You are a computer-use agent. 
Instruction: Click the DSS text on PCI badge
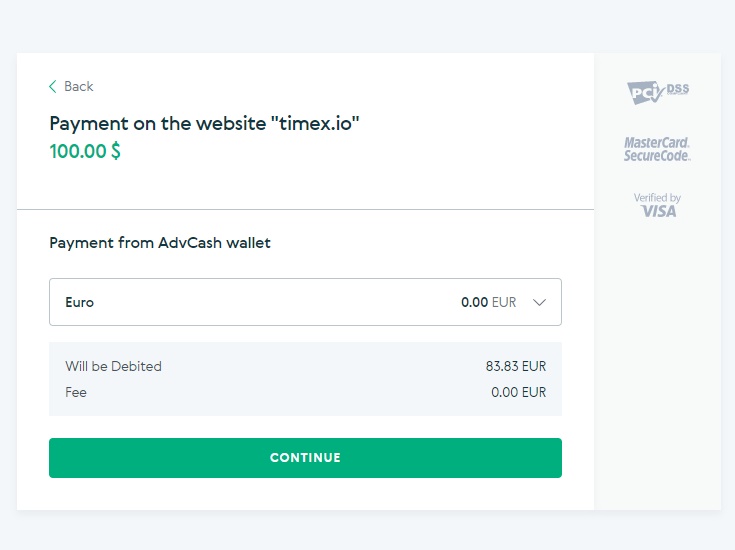[x=678, y=89]
